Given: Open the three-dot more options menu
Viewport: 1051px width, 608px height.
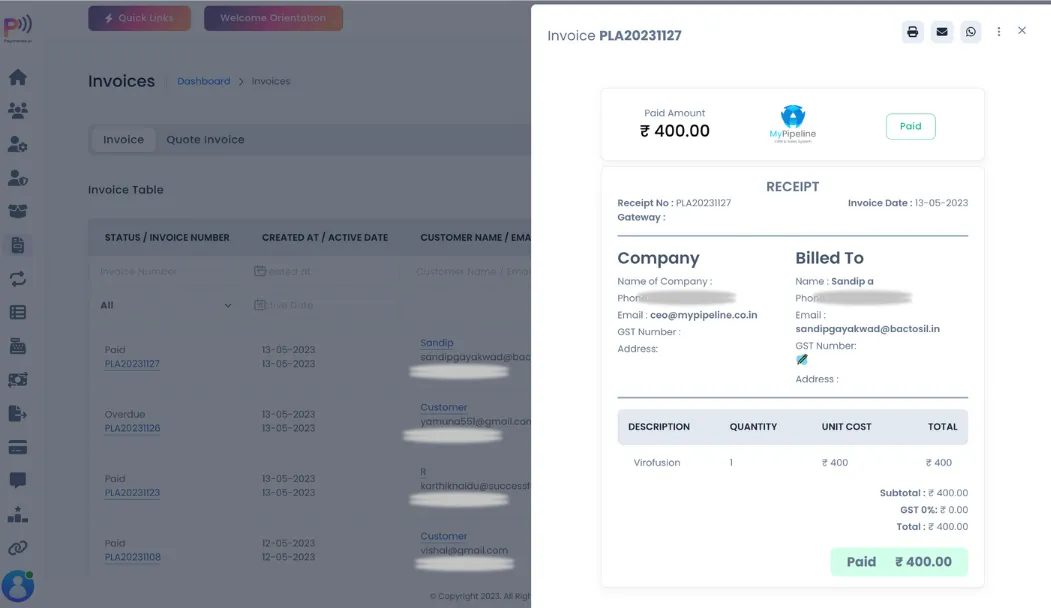Looking at the screenshot, I should pyautogui.click(x=998, y=32).
